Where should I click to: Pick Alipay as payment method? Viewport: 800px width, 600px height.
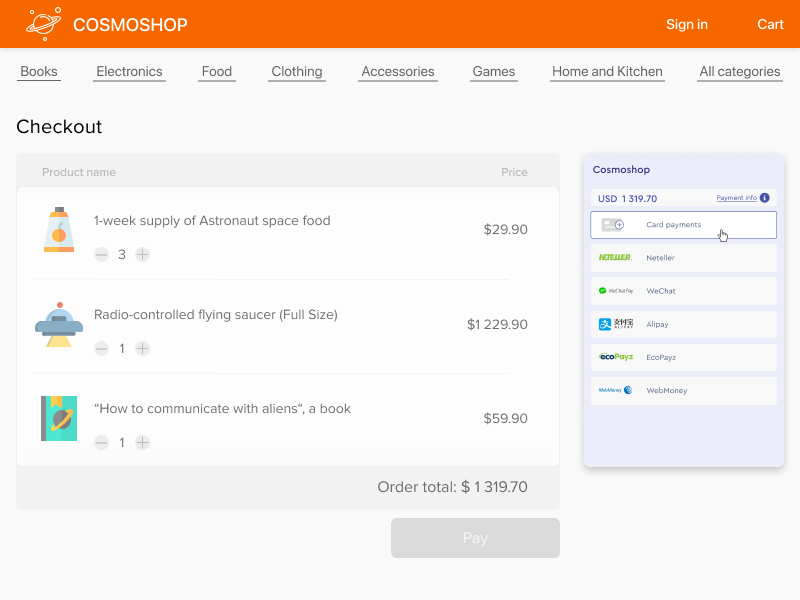pyautogui.click(x=683, y=324)
